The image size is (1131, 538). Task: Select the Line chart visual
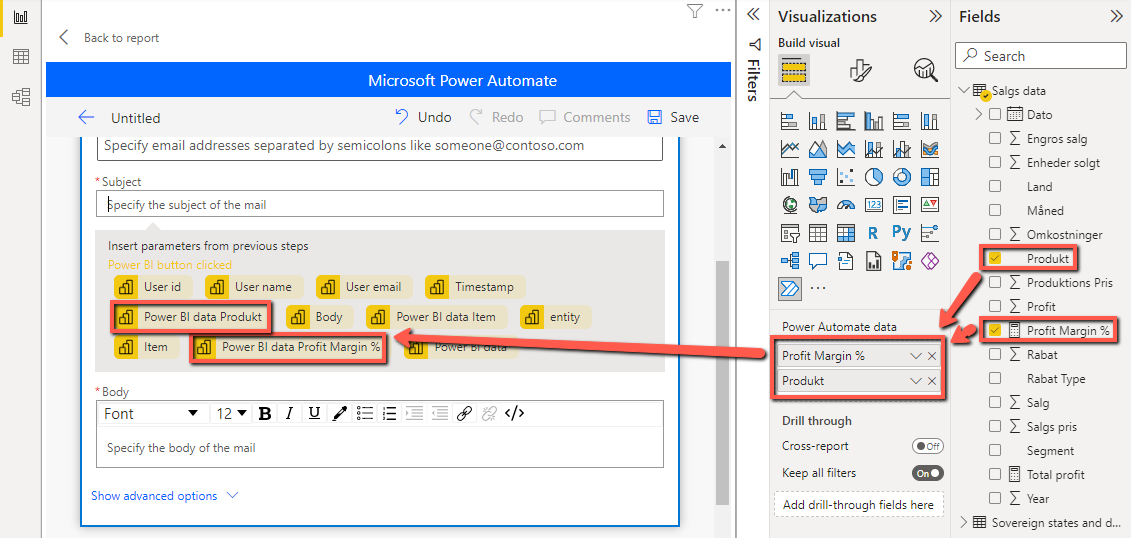[790, 149]
